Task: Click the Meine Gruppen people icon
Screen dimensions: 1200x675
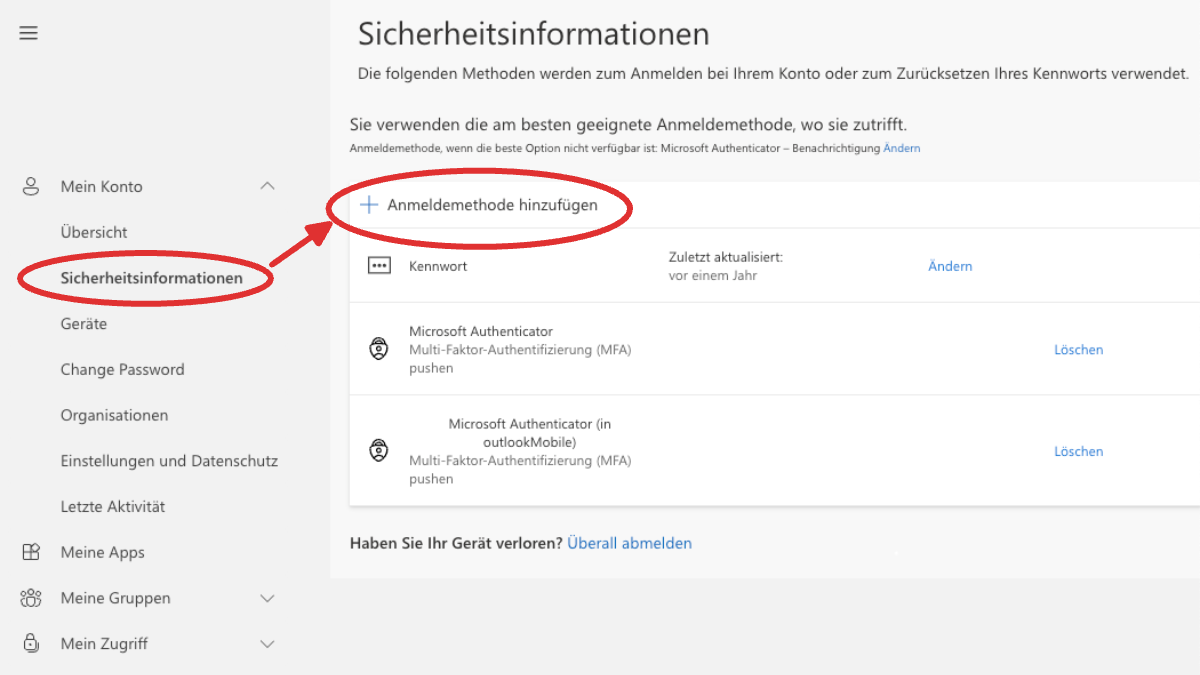Action: click(31, 598)
